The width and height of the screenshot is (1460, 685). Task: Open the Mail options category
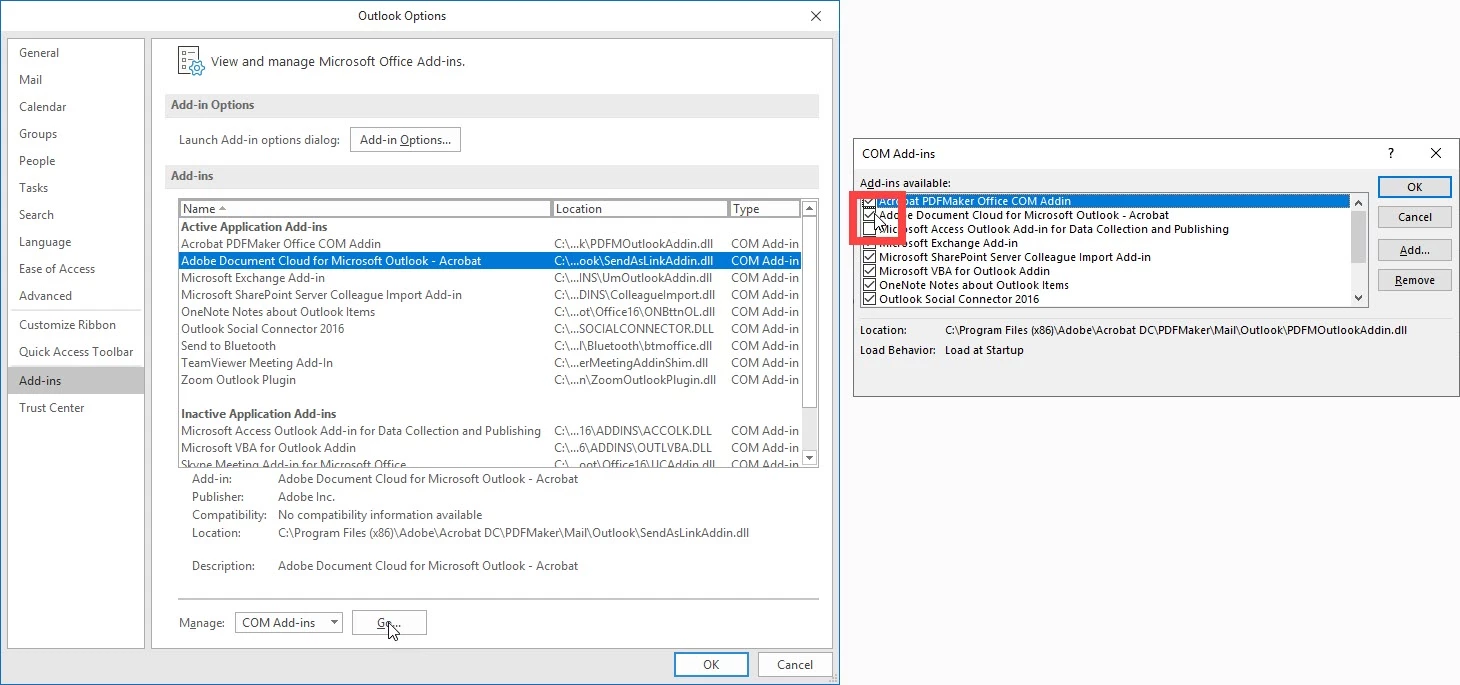tap(76, 80)
